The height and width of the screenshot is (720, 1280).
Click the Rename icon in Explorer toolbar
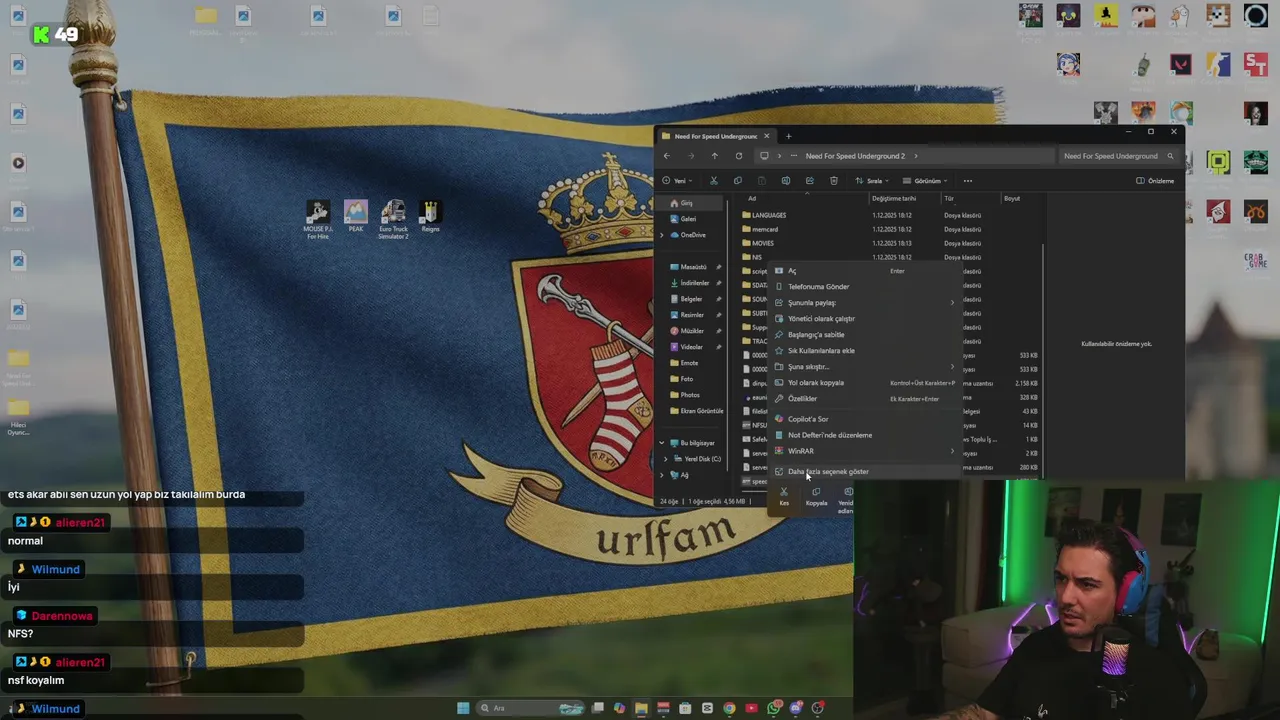[x=786, y=181]
